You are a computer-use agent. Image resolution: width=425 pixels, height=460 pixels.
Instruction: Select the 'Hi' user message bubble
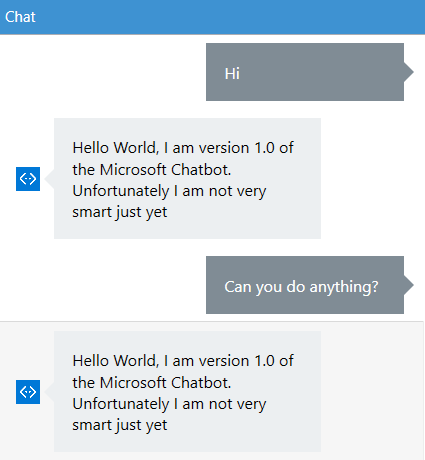point(305,72)
